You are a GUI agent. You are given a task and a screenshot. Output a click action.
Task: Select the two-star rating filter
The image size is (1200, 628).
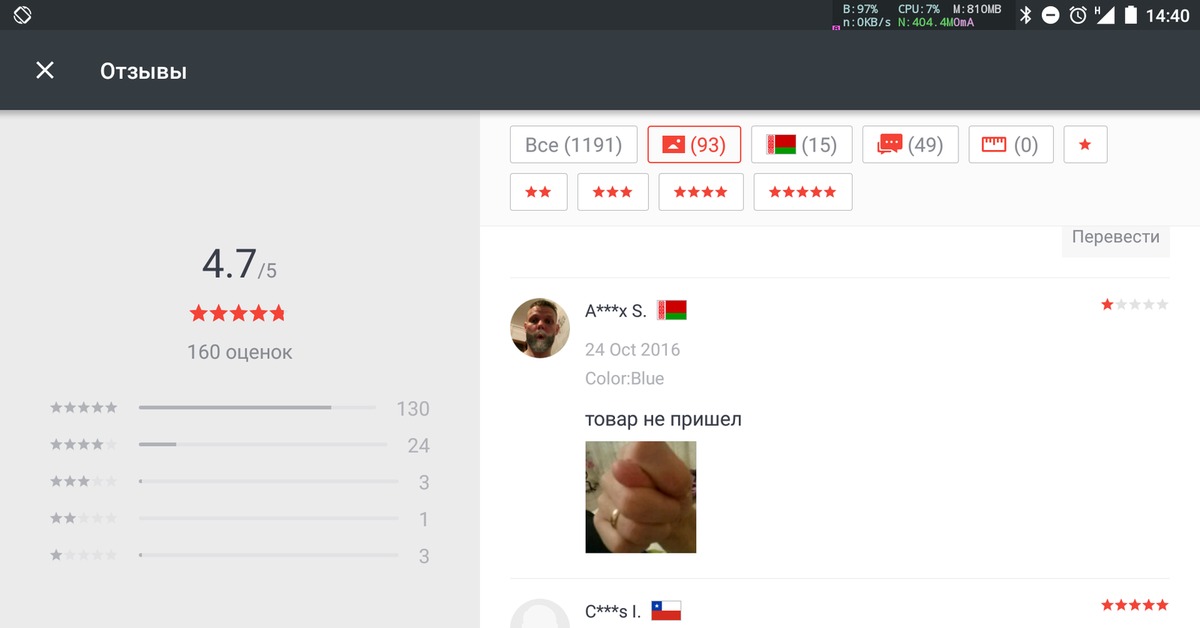click(539, 191)
